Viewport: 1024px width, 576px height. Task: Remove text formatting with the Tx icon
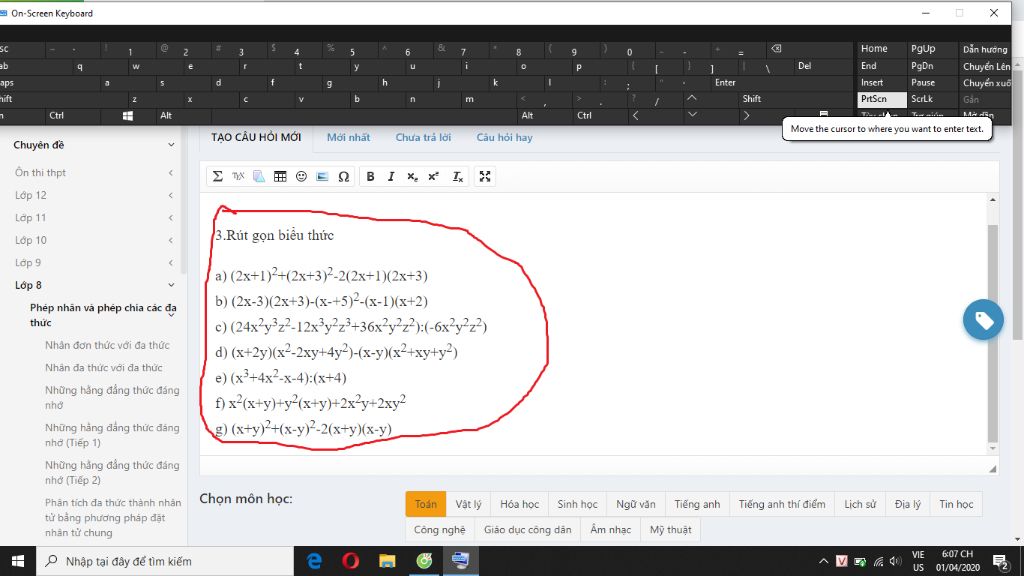458,176
